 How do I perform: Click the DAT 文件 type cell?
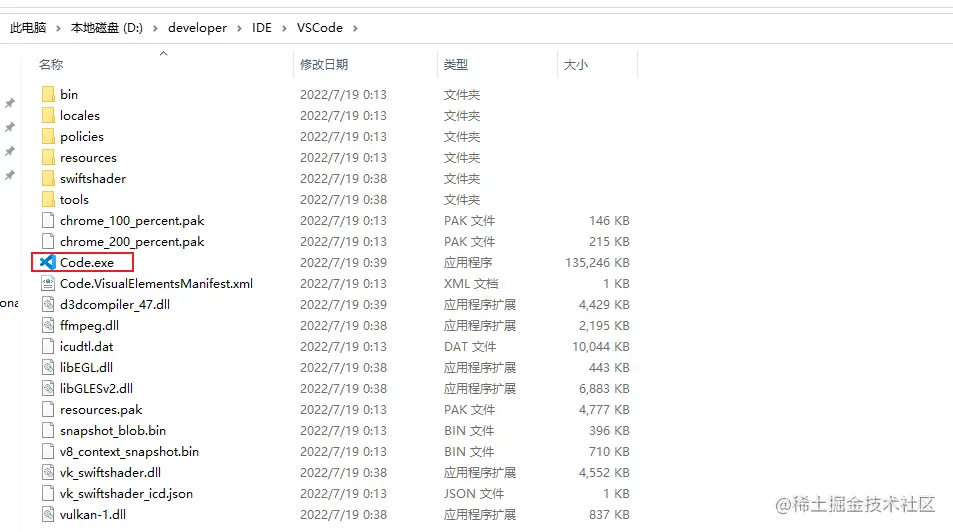[470, 347]
